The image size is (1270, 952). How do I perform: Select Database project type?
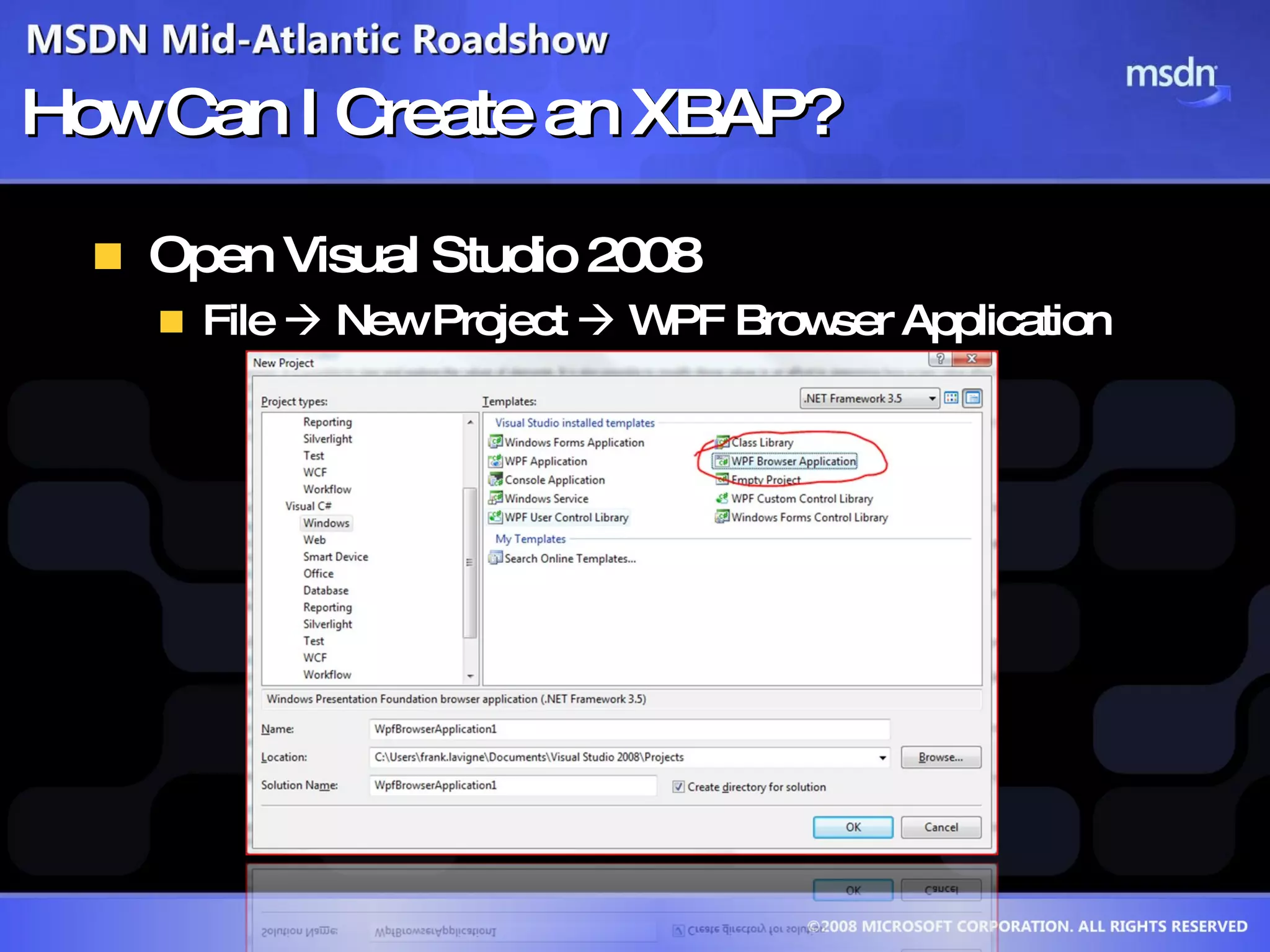pos(326,591)
